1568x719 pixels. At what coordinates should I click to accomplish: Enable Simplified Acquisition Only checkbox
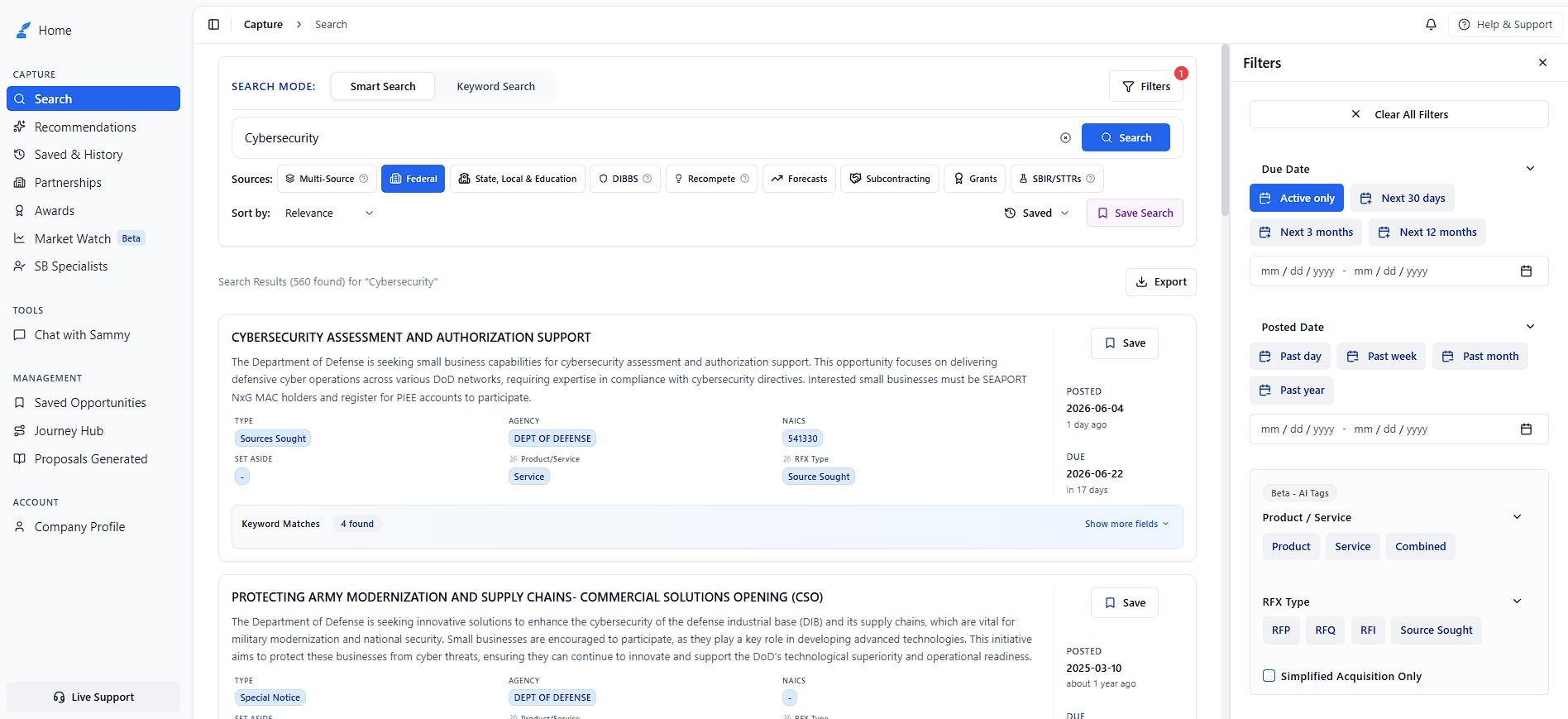click(1269, 676)
